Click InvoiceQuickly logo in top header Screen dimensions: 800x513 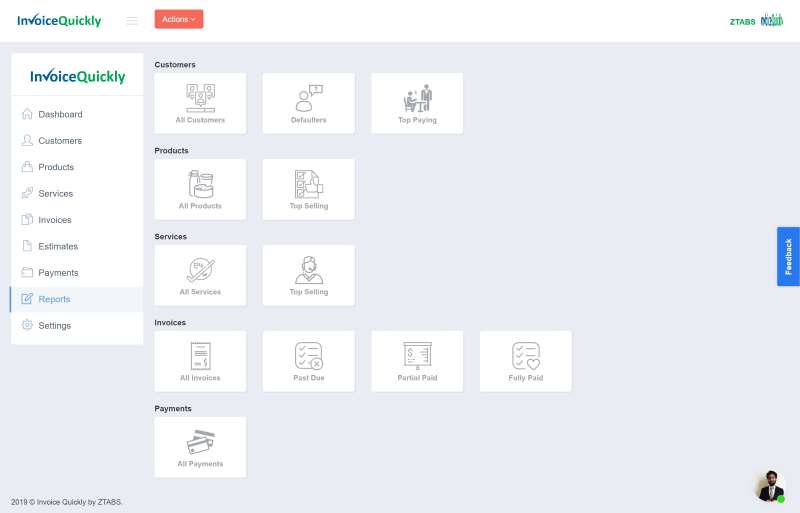(59, 20)
